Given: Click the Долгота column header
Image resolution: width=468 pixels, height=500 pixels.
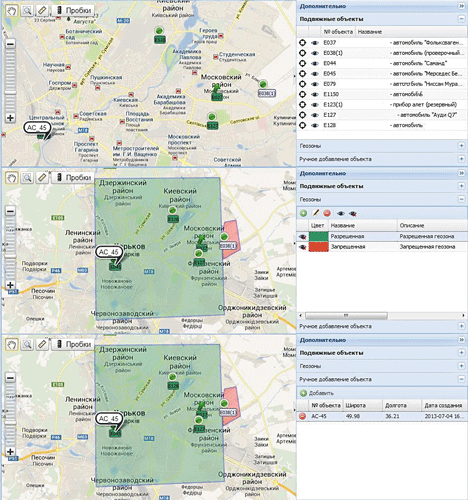Looking at the screenshot, I should click(402, 406).
